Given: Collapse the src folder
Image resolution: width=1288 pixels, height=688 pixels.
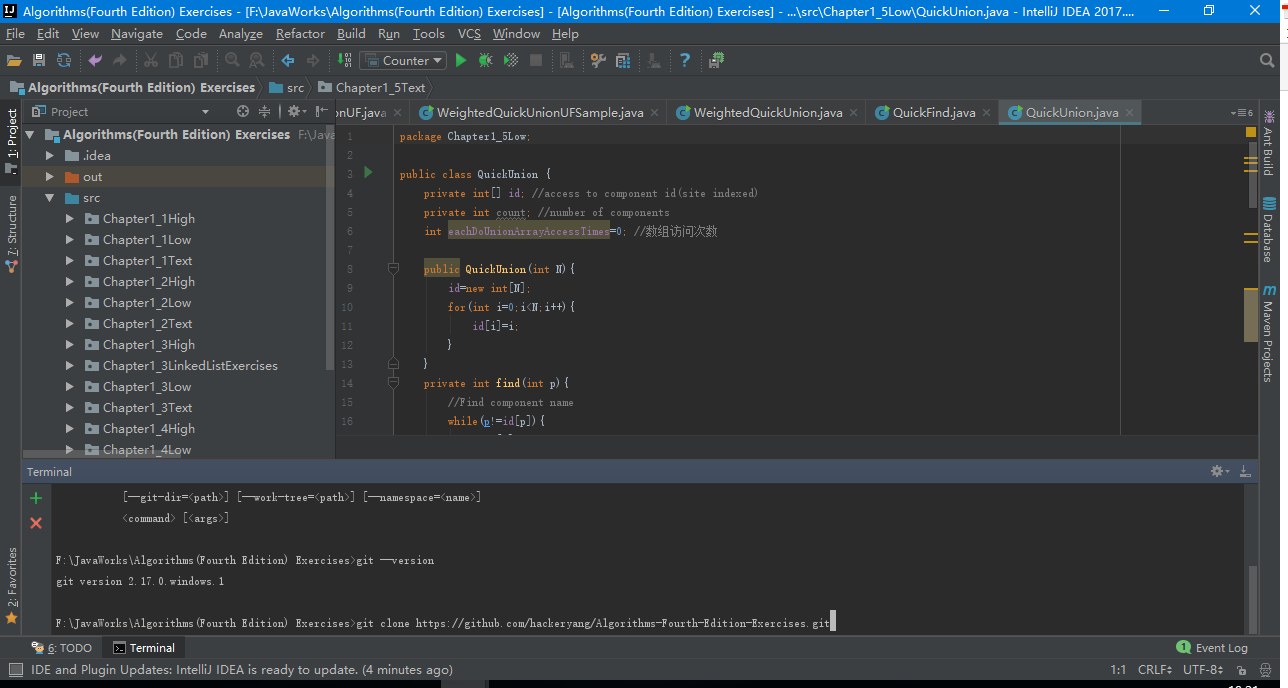Looking at the screenshot, I should tap(50, 197).
